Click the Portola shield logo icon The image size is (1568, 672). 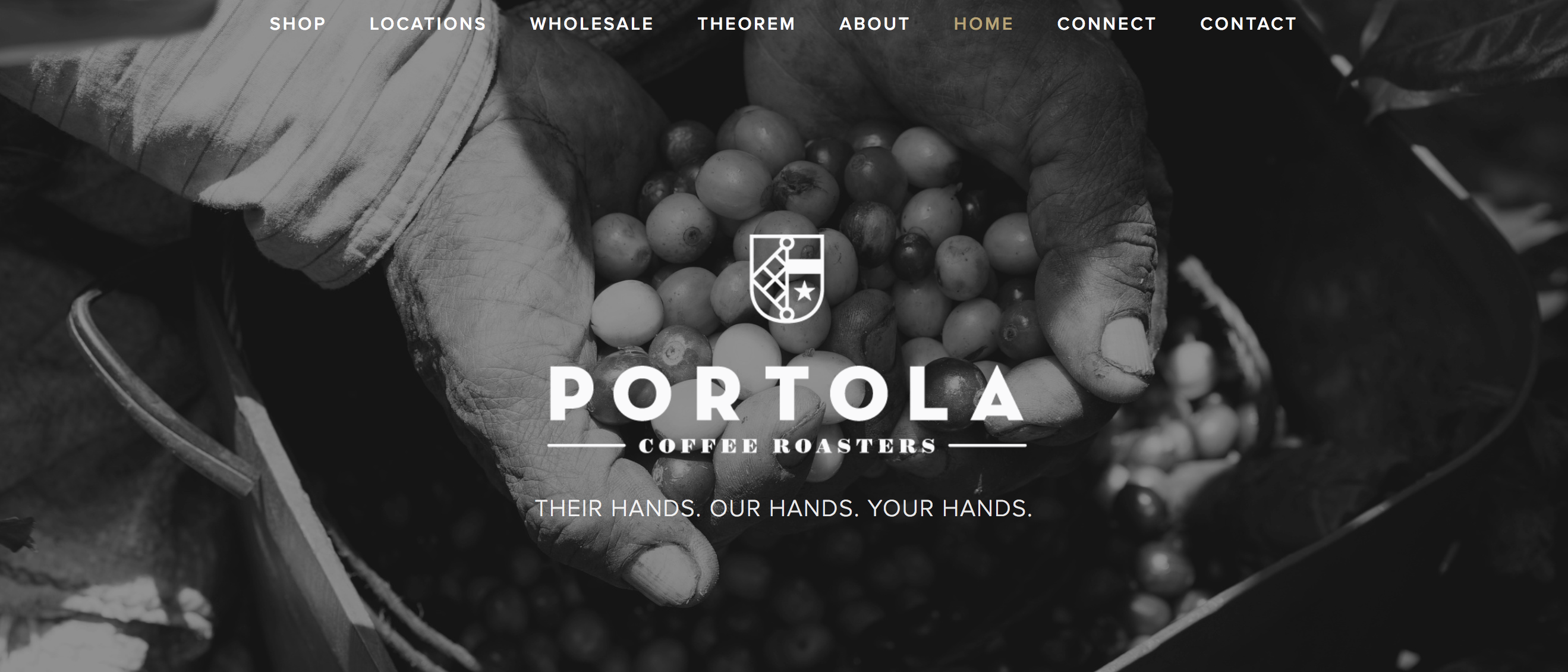786,278
